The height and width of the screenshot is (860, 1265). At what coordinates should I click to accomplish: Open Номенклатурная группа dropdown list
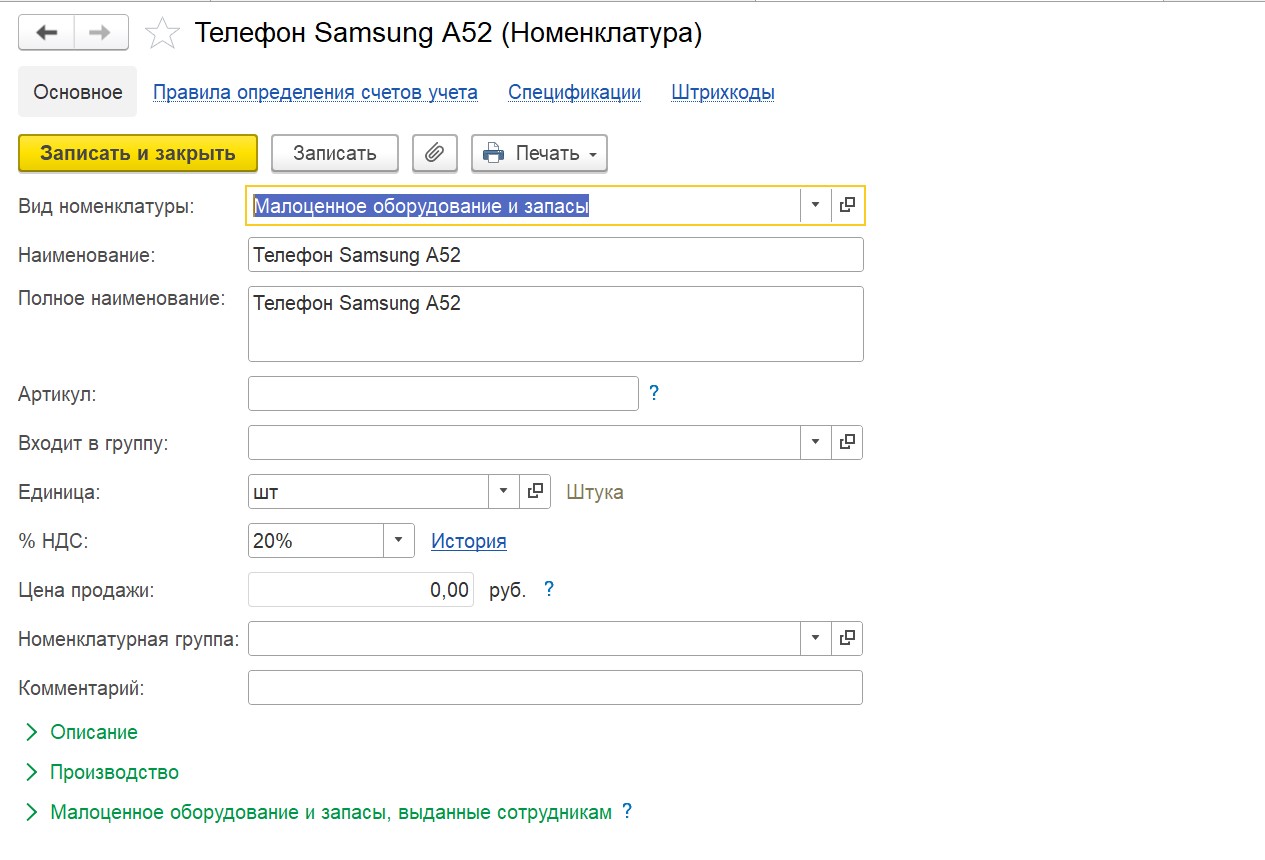(815, 638)
